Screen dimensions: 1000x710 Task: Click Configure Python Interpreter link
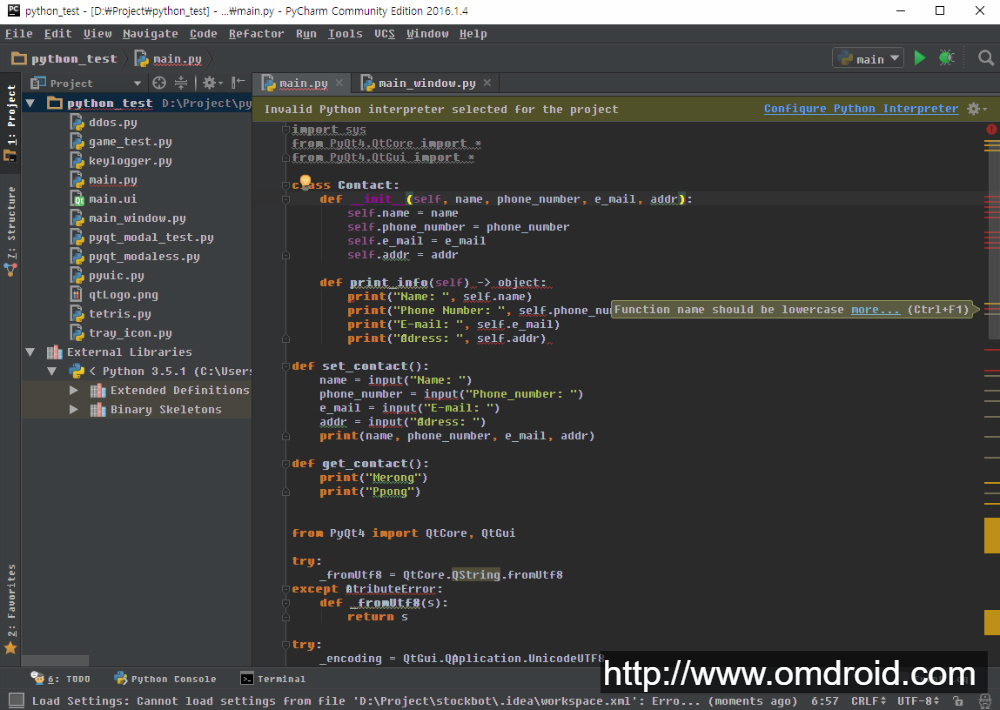(x=861, y=108)
